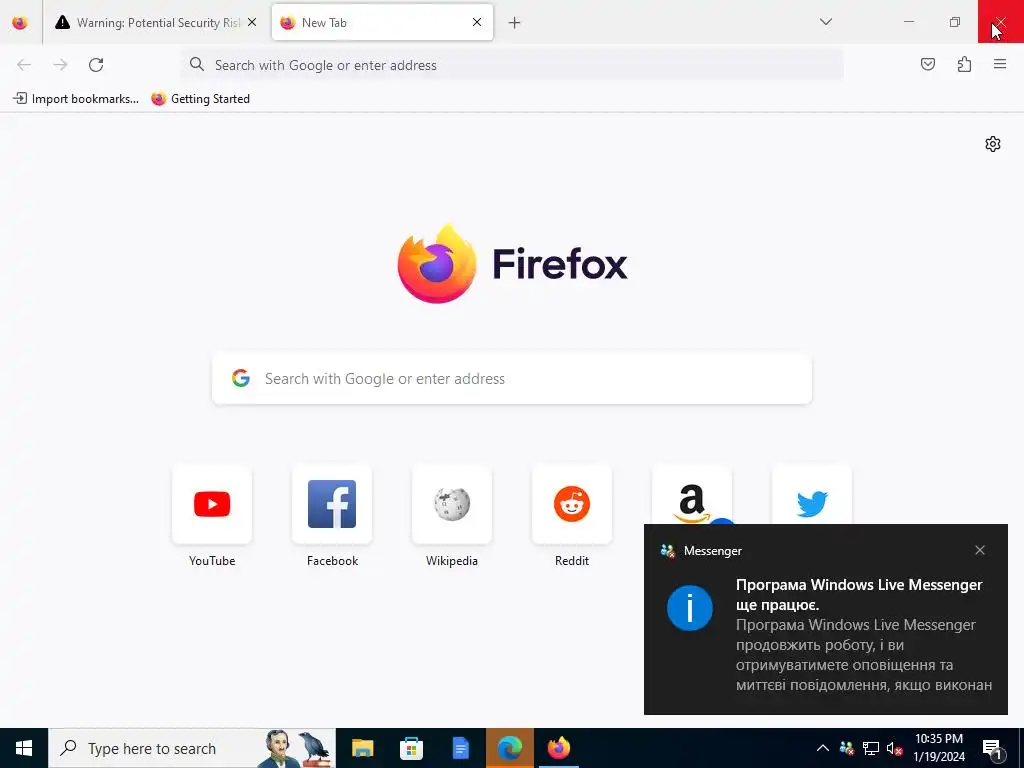Click the page's Google search box

tap(512, 379)
